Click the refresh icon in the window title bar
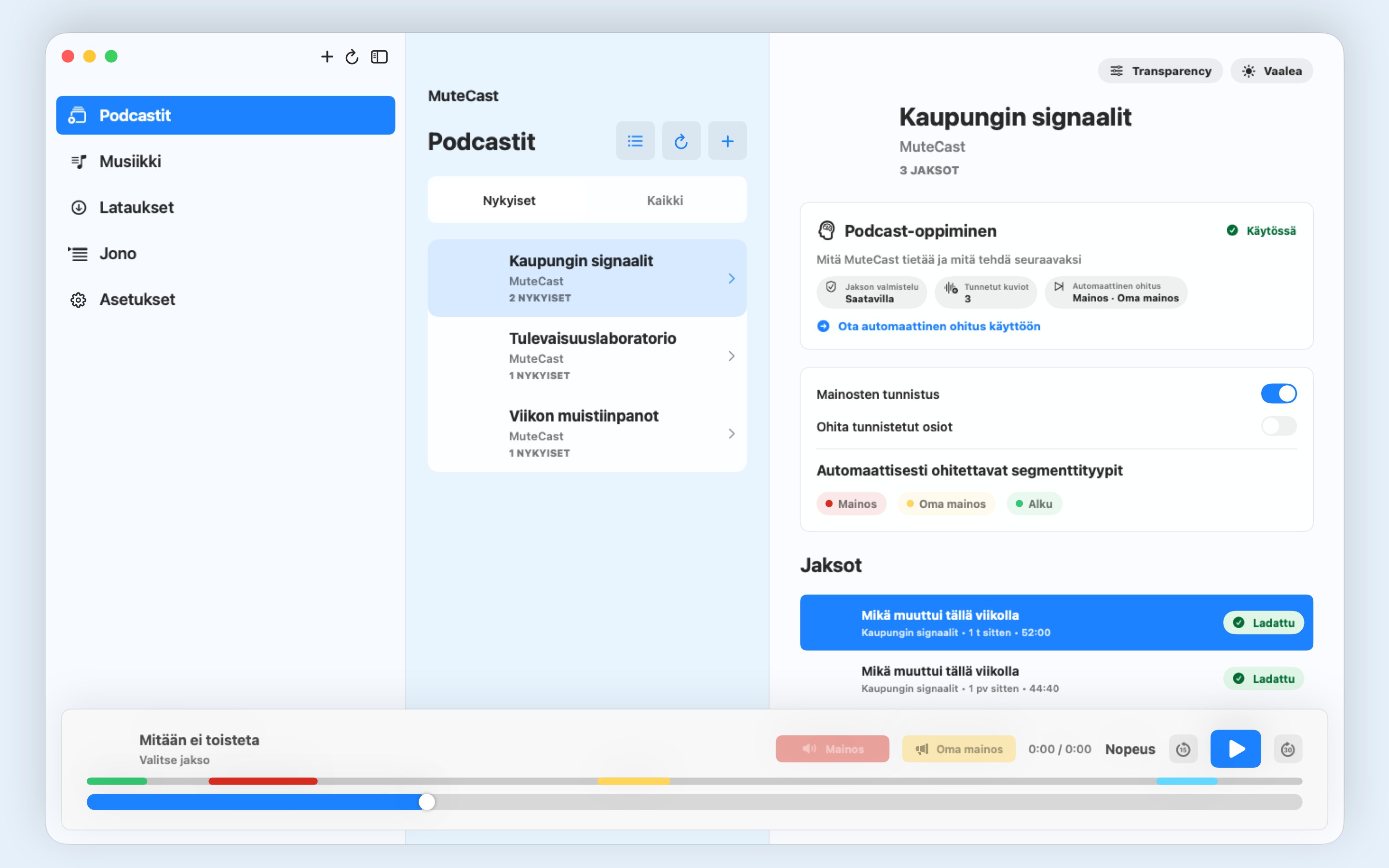This screenshot has width=1389, height=868. coord(352,57)
